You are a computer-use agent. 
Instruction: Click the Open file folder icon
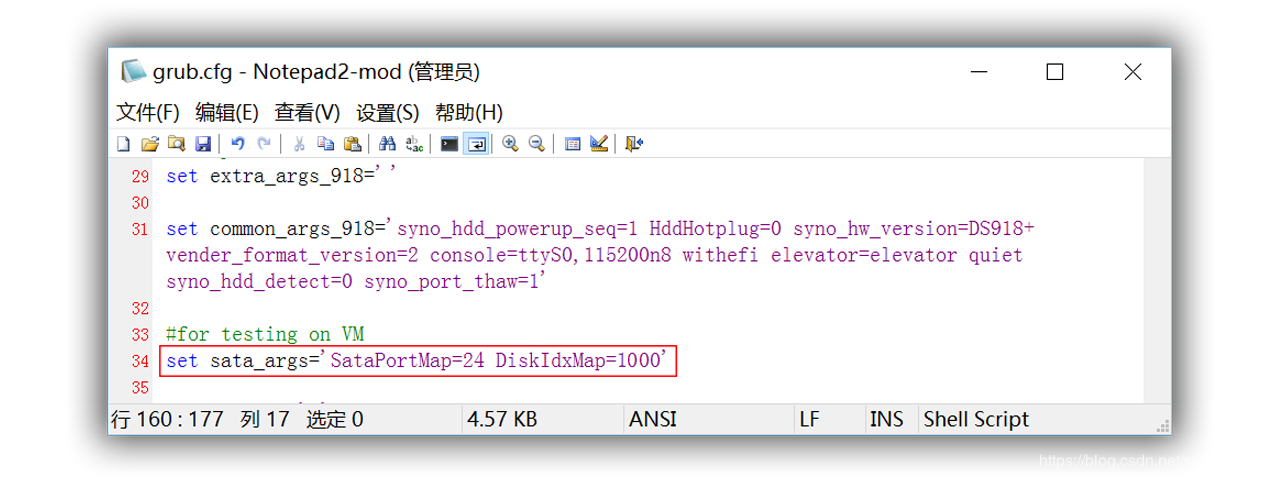pos(150,144)
